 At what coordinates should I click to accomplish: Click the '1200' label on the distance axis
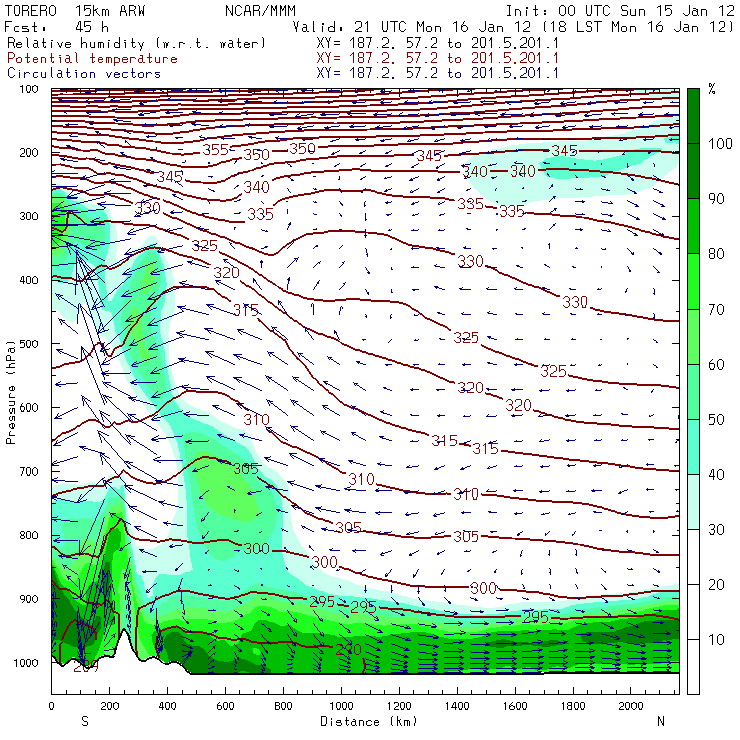399,706
